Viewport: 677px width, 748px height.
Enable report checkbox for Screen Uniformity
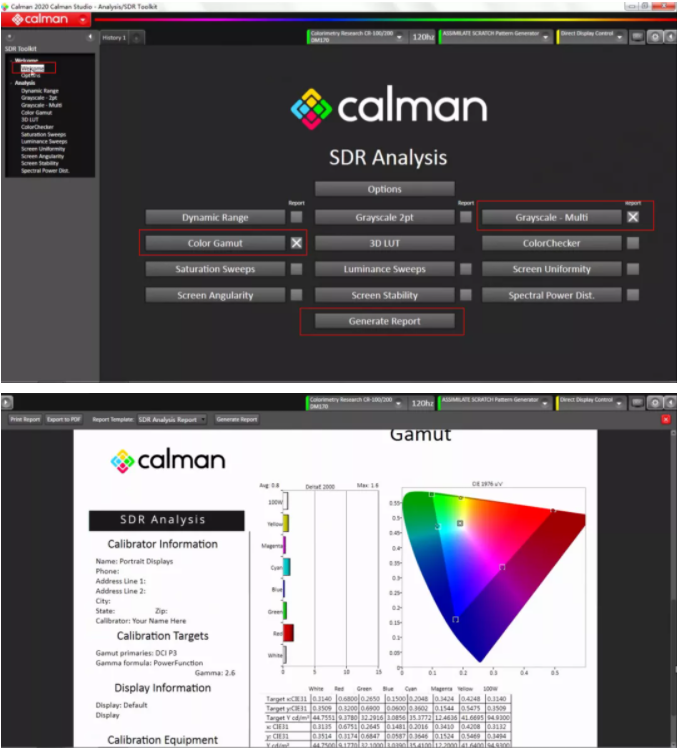pyautogui.click(x=633, y=269)
